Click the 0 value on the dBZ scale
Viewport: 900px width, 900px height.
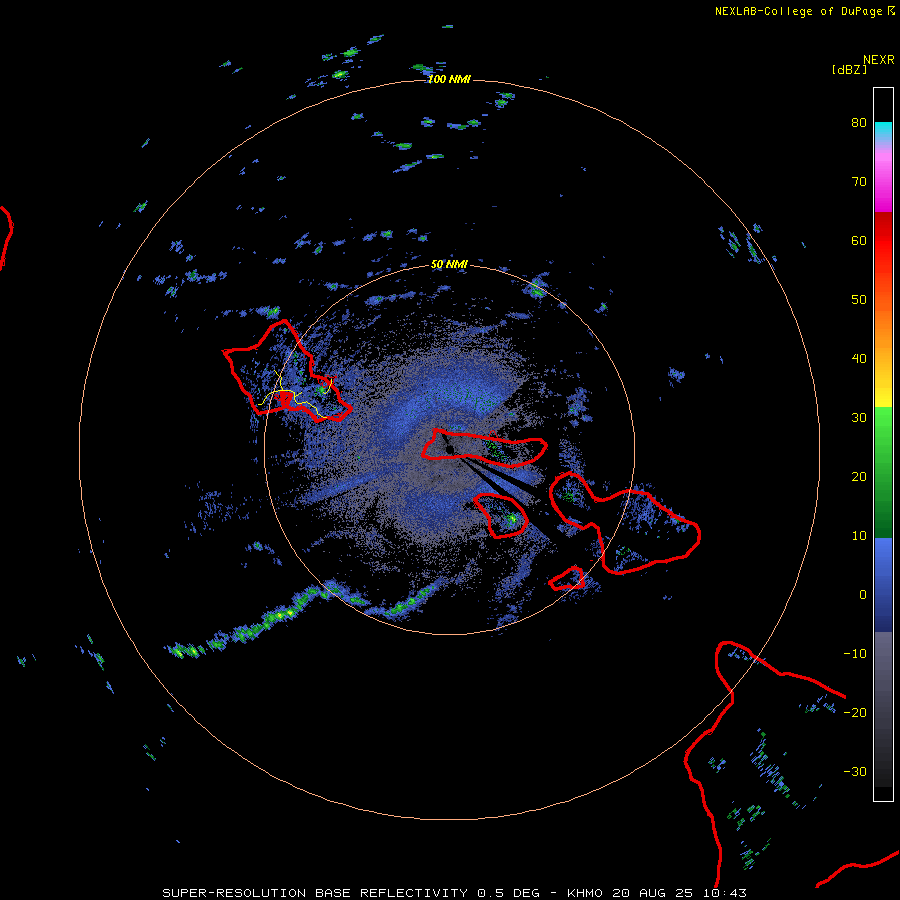(863, 595)
